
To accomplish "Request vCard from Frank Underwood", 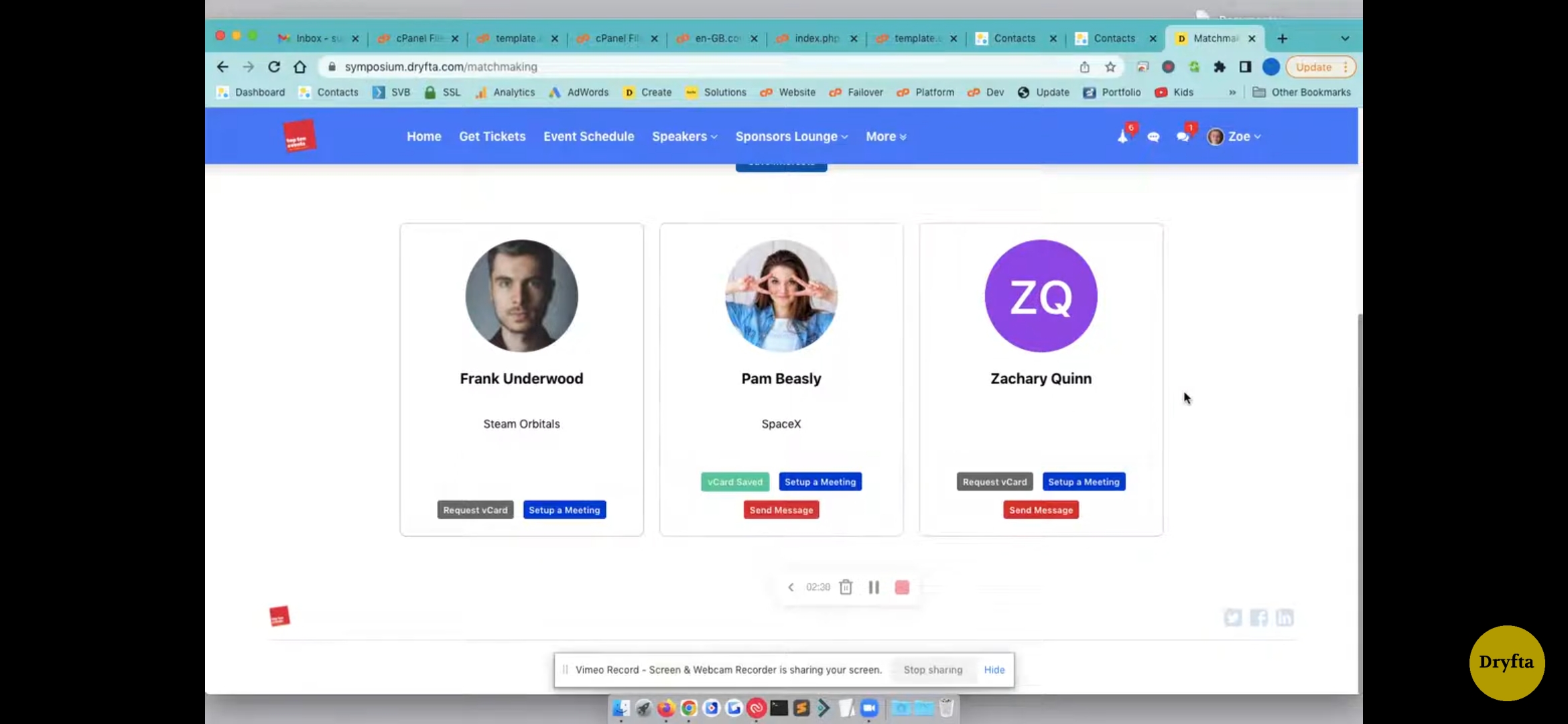I will pyautogui.click(x=475, y=509).
